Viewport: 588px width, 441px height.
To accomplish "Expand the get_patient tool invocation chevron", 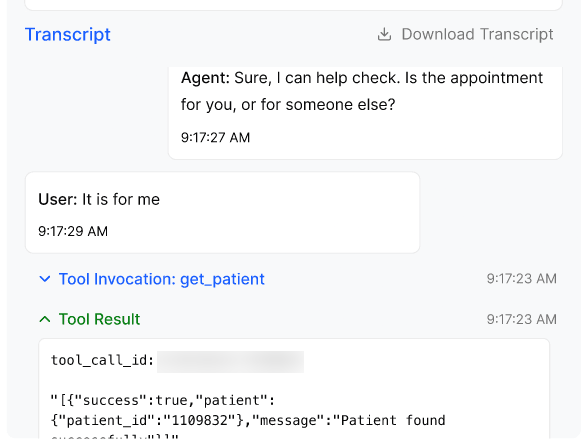I will click(45, 279).
